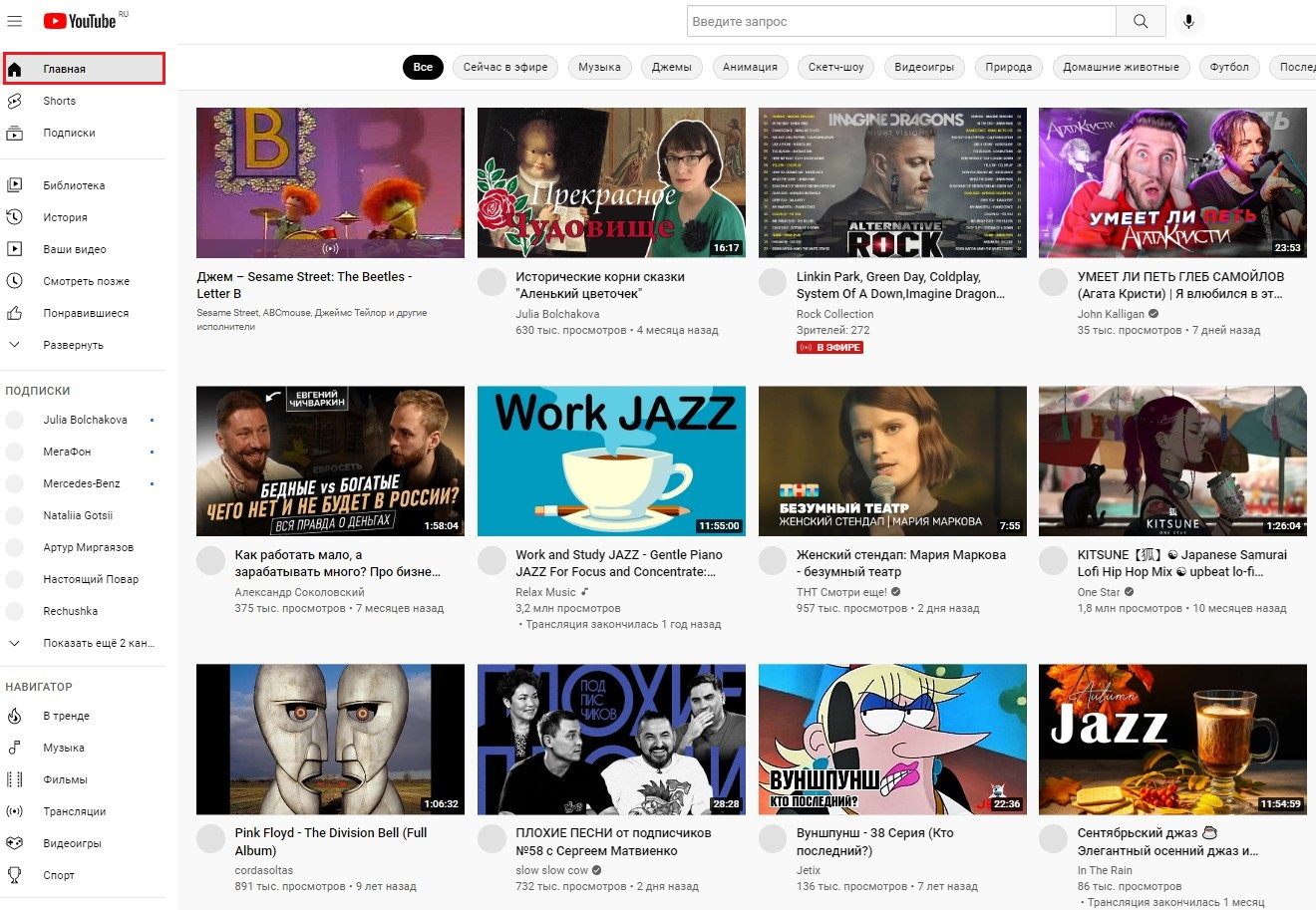Click the Спорт trophy icon
The height and width of the screenshot is (910, 1316).
click(15, 875)
